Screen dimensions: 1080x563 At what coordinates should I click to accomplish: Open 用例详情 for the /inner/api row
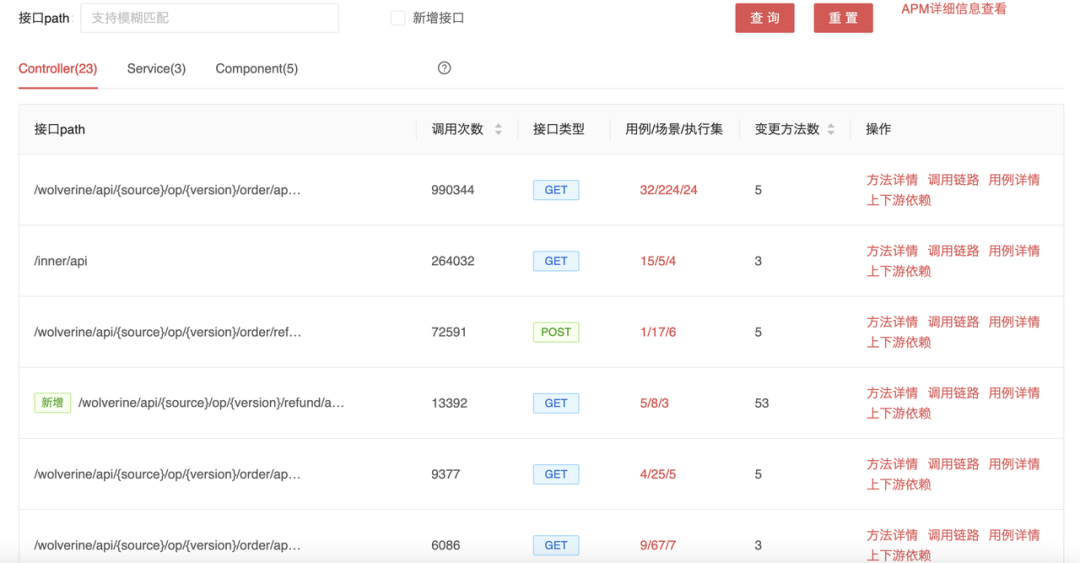pos(1014,251)
